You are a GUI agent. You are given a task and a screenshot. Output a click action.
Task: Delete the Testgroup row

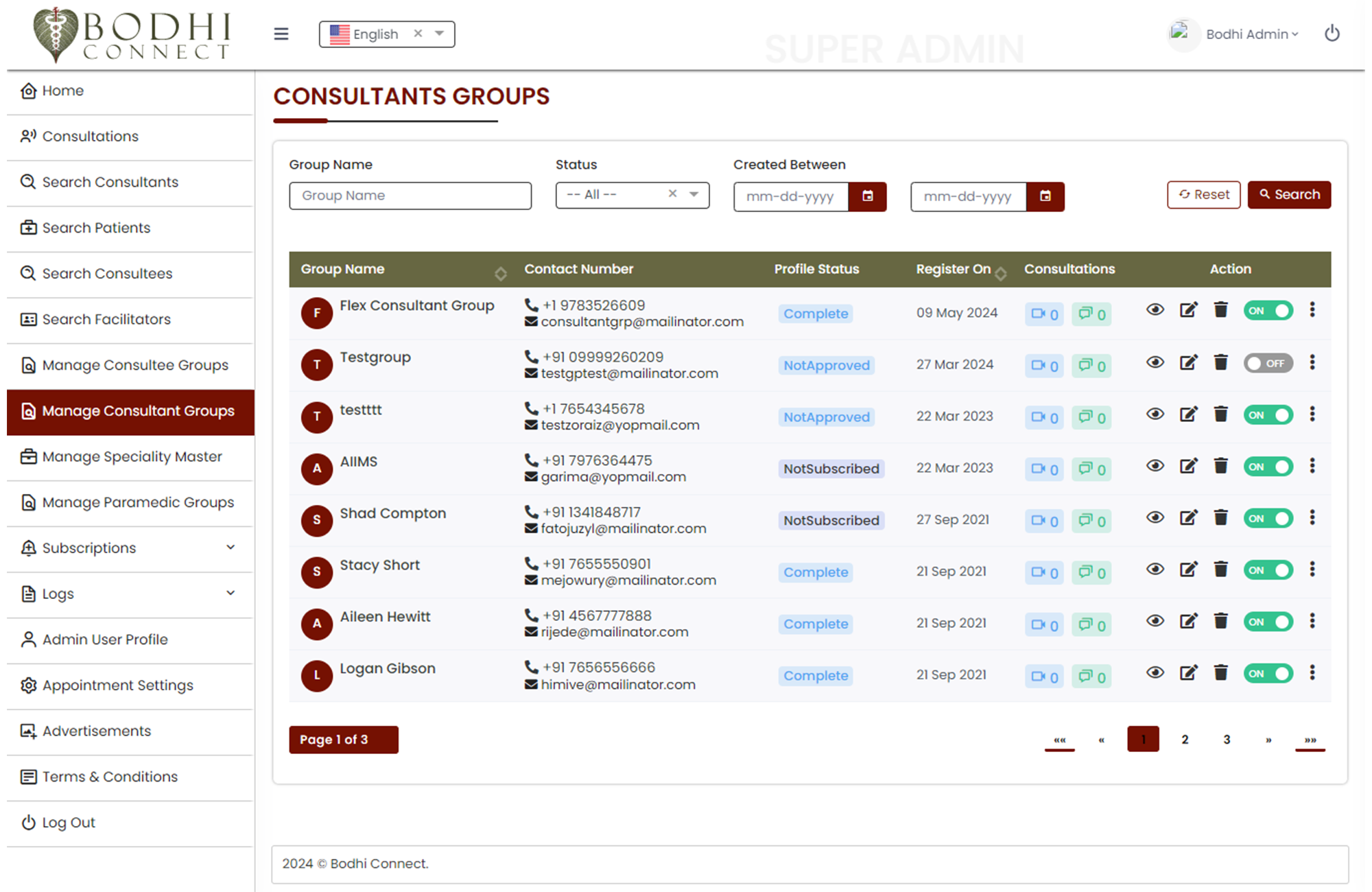(x=1220, y=362)
